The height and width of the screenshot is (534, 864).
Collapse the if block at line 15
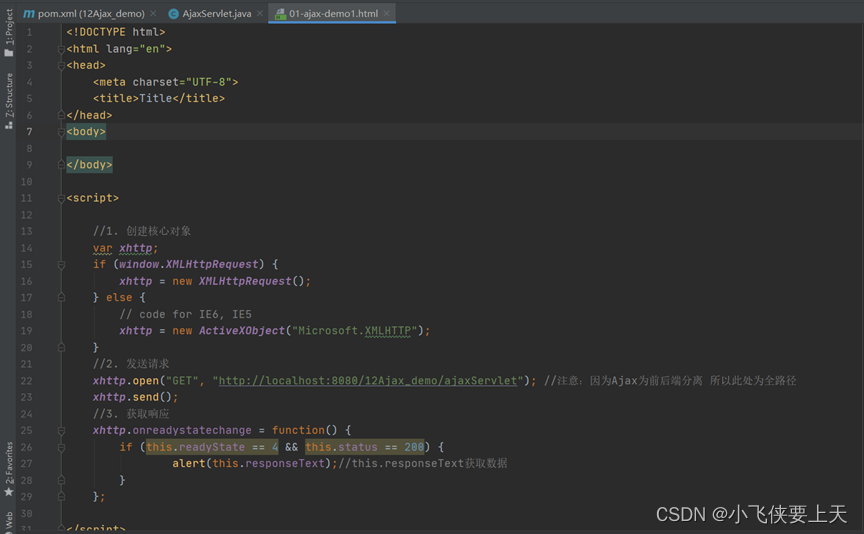point(61,265)
